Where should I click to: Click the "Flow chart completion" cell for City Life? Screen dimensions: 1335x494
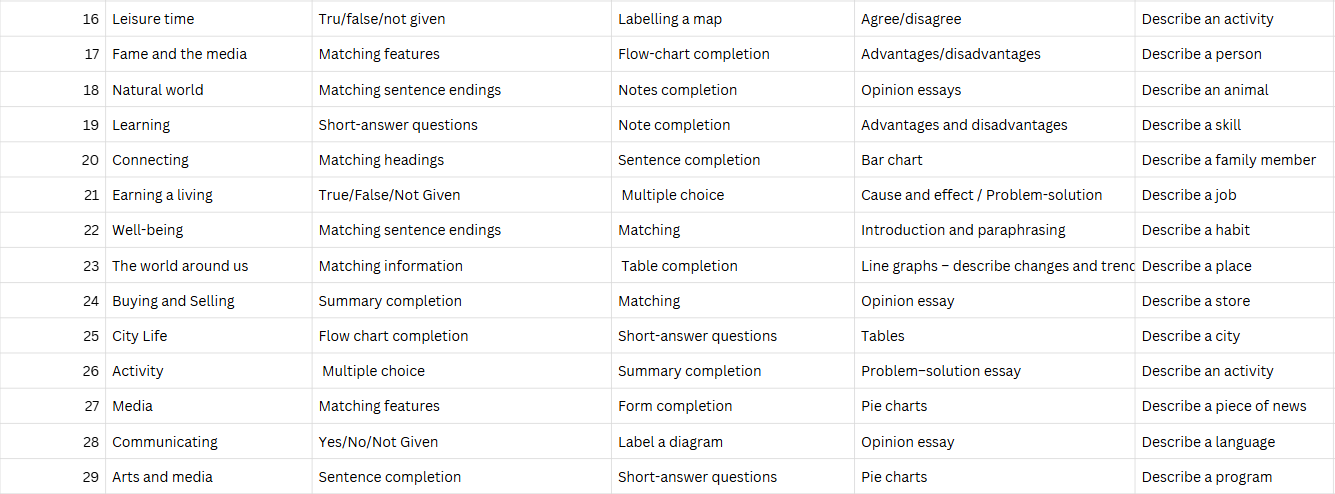tap(393, 336)
